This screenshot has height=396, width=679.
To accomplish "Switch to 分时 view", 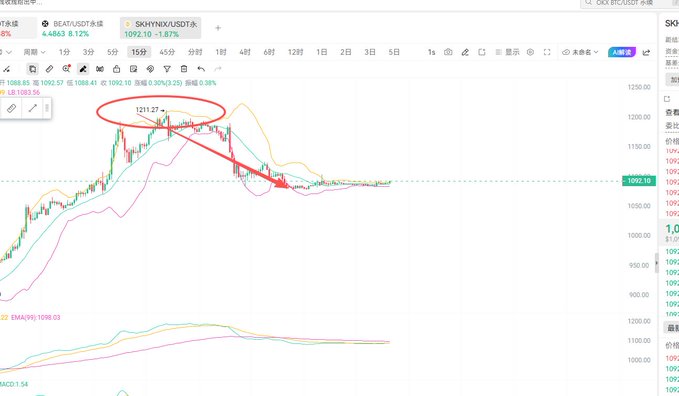I will pos(195,52).
